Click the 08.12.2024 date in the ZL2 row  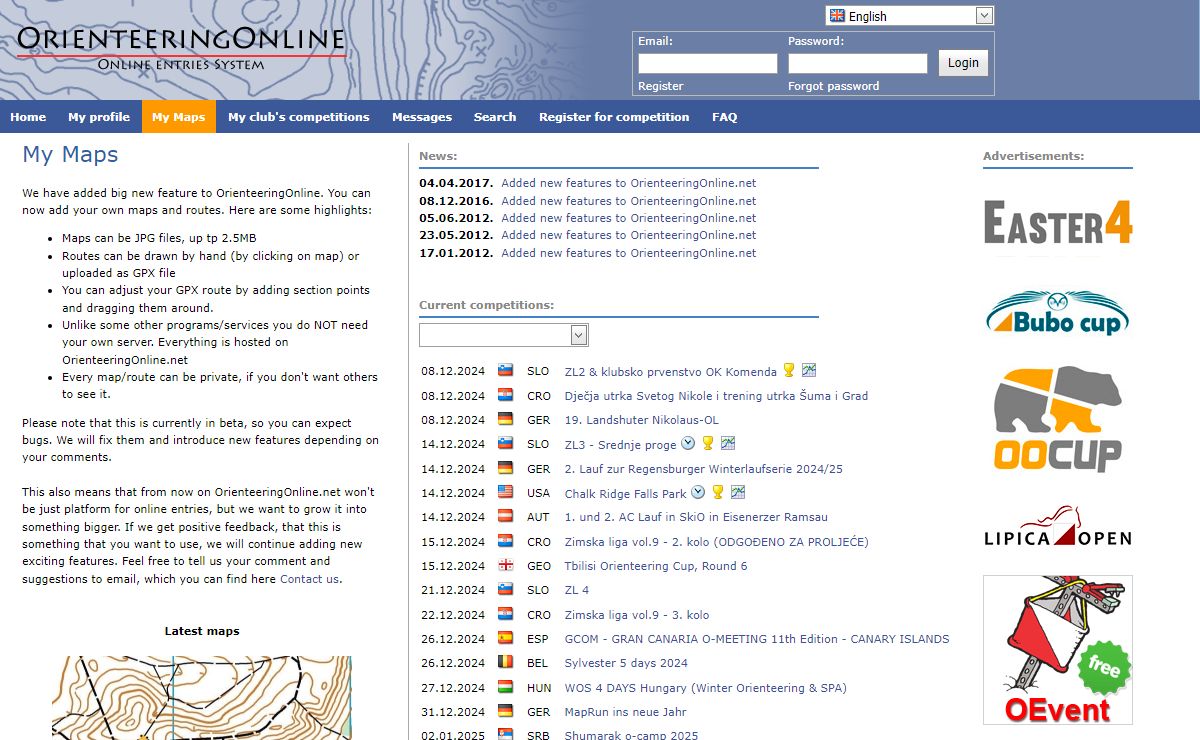pyautogui.click(x=453, y=371)
